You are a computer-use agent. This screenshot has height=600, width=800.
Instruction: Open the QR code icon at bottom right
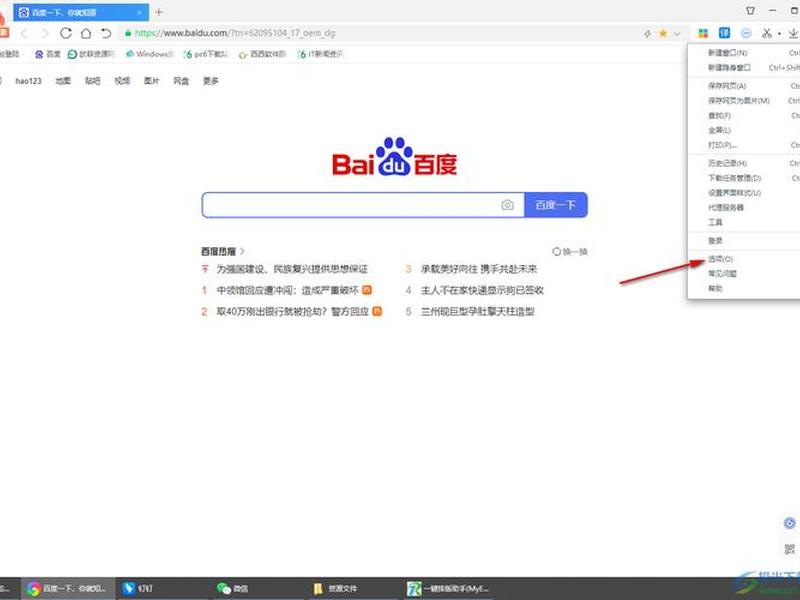pos(789,549)
